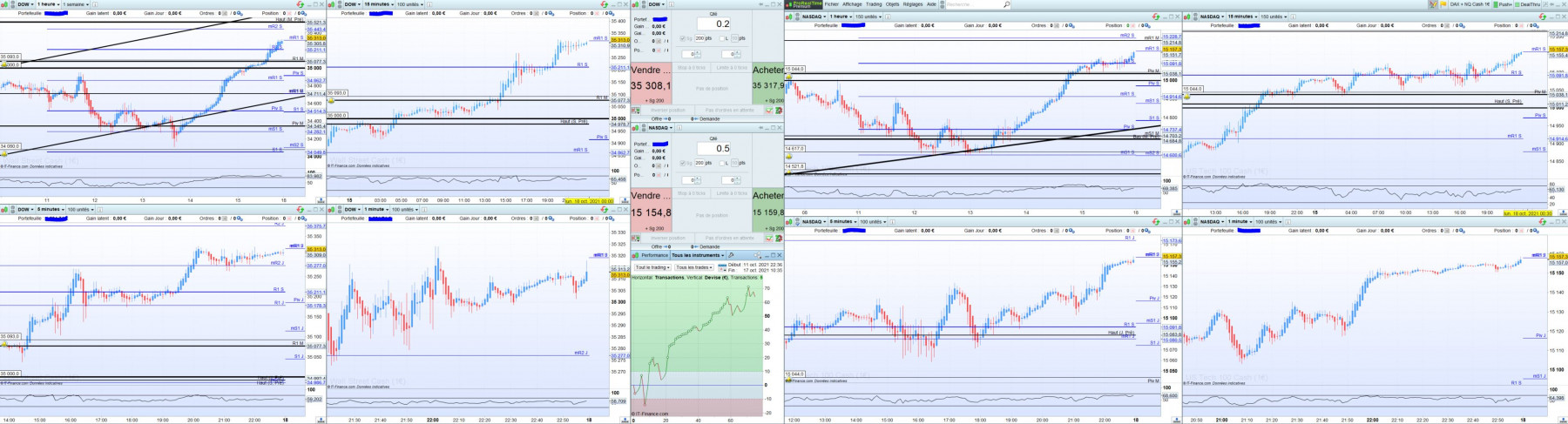1568x424 pixels.
Task: Enable the L limit checkbox on DOW ticket
Action: (x=721, y=38)
